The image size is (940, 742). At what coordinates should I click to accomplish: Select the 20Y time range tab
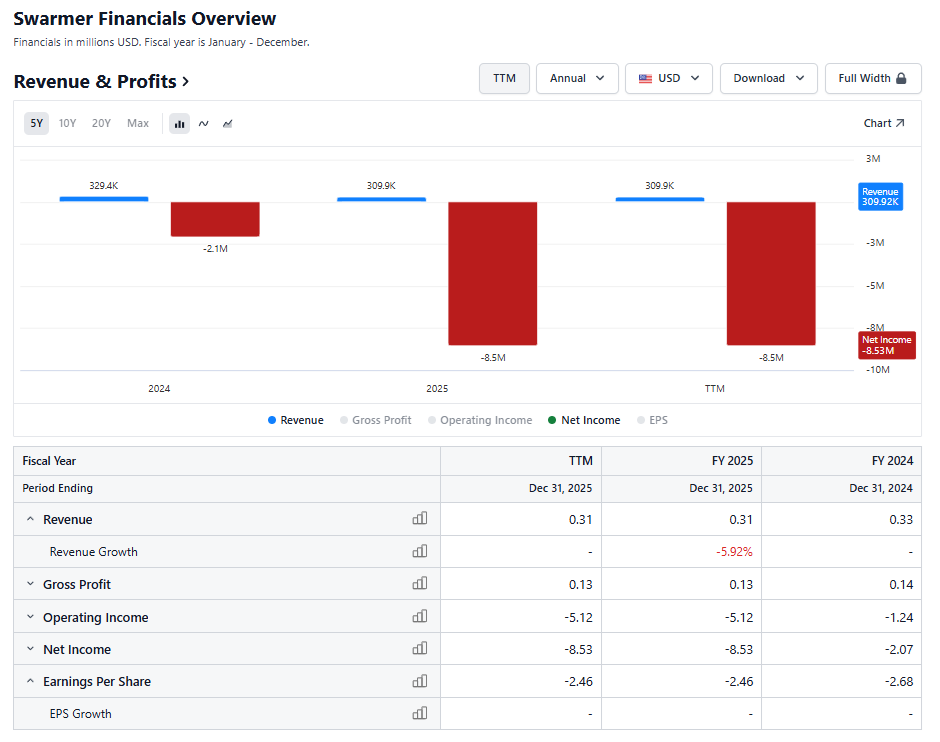101,123
